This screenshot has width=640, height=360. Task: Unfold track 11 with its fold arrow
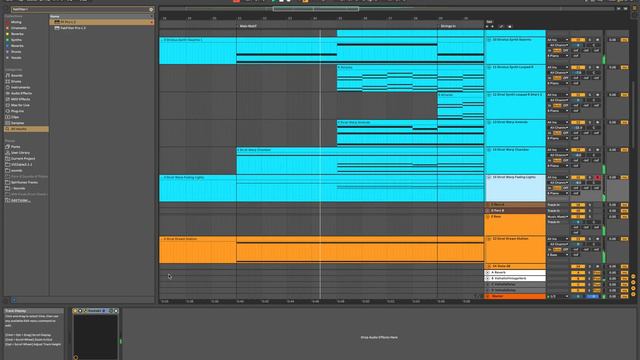pyautogui.click(x=489, y=67)
